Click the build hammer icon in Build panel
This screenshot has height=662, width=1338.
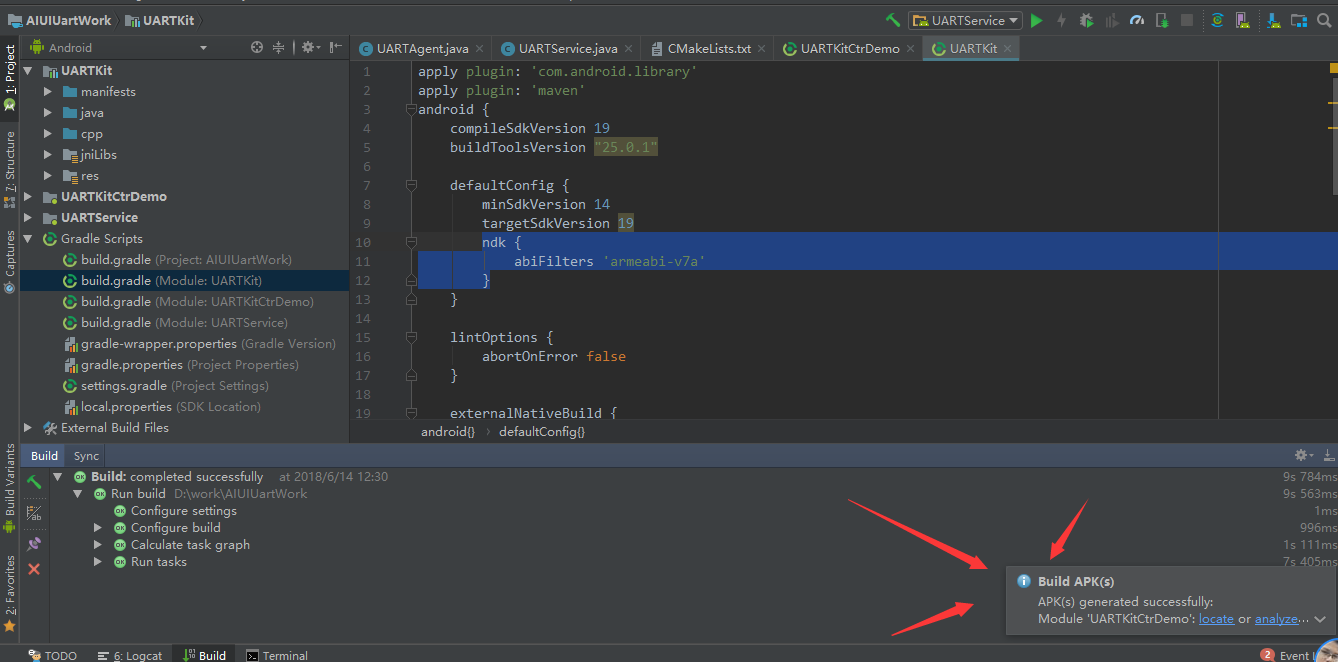(34, 482)
